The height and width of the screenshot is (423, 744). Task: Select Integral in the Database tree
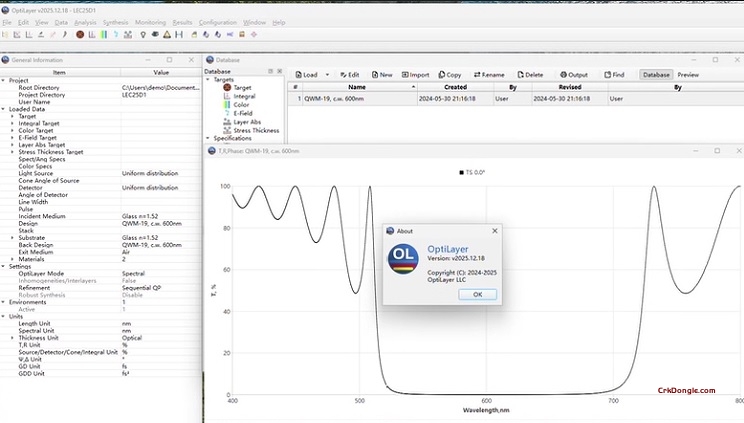click(x=244, y=96)
